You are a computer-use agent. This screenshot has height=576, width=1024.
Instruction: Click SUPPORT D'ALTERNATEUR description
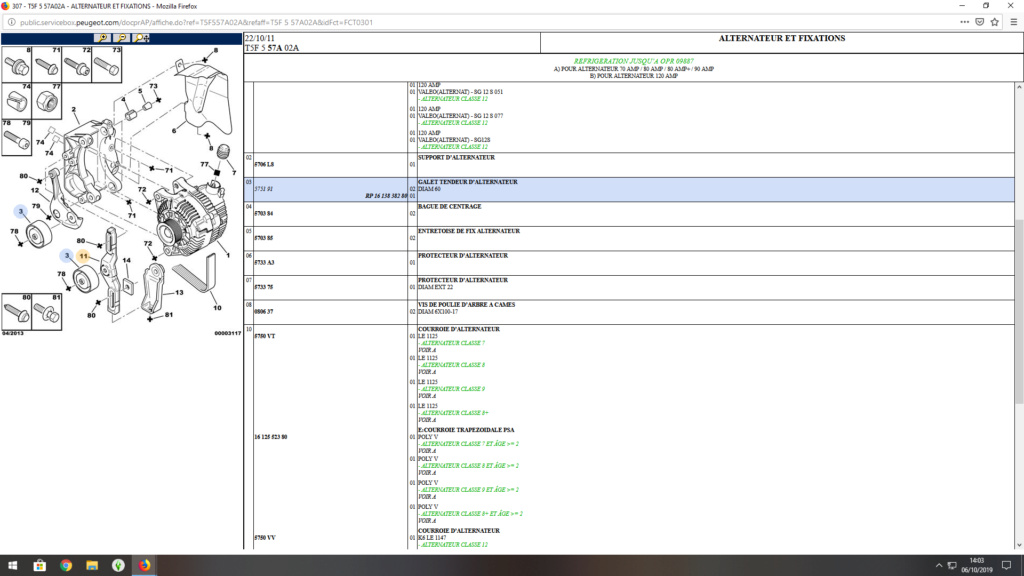(x=456, y=157)
